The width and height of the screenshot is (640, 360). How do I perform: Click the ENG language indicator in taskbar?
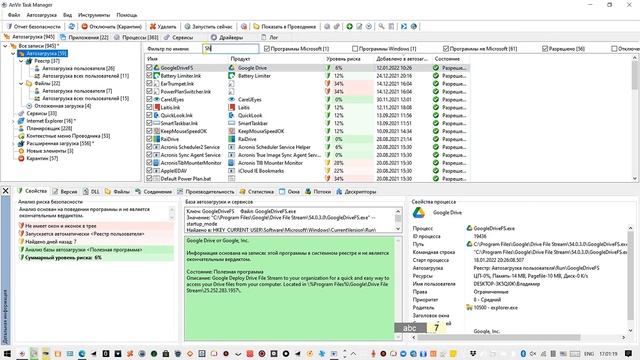pyautogui.click(x=589, y=353)
